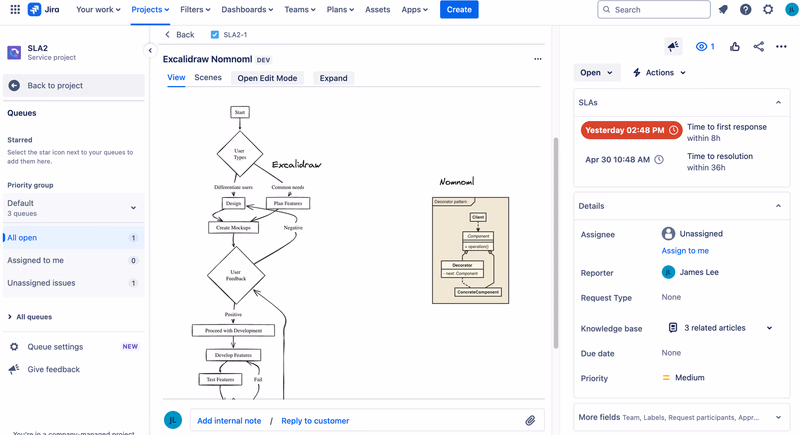Click the Yesterday 02:48 PM SLA badge
The image size is (800, 435).
click(632, 130)
